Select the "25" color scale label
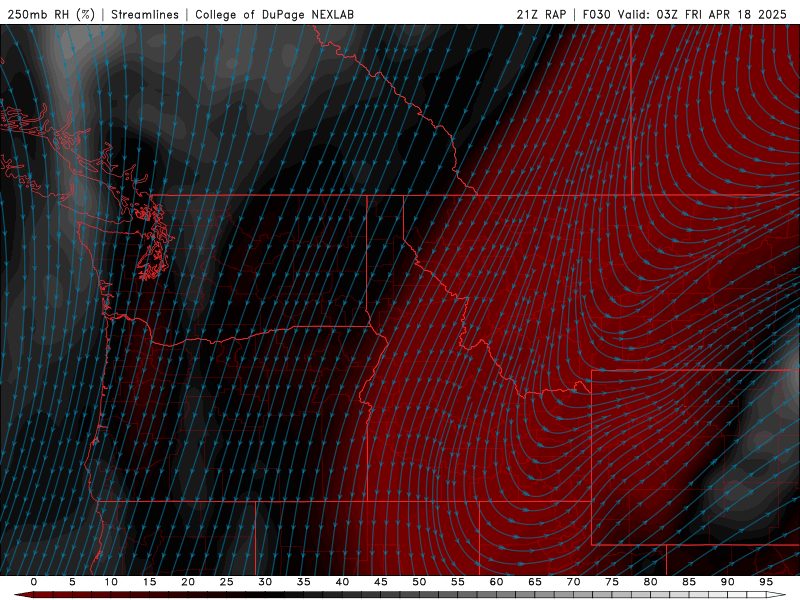The height and width of the screenshot is (600, 800). click(226, 582)
